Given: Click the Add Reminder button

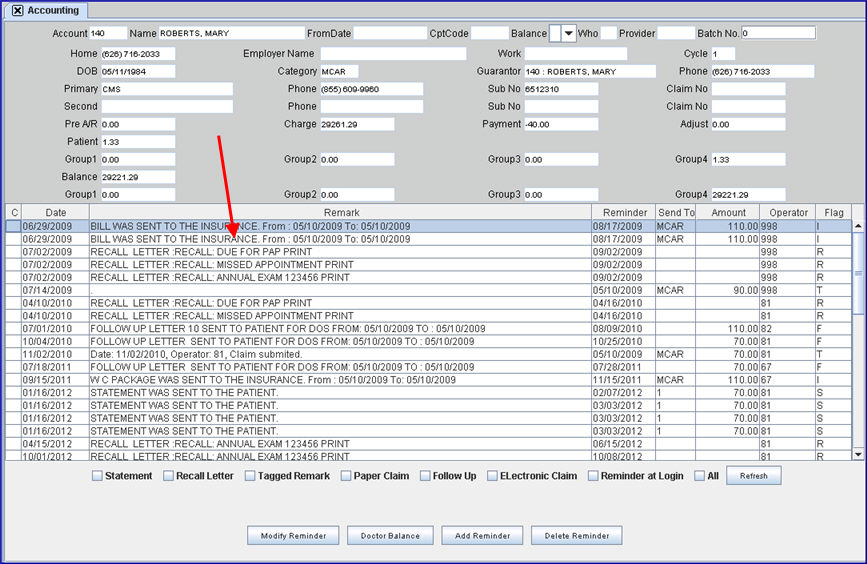Looking at the screenshot, I should pos(482,535).
